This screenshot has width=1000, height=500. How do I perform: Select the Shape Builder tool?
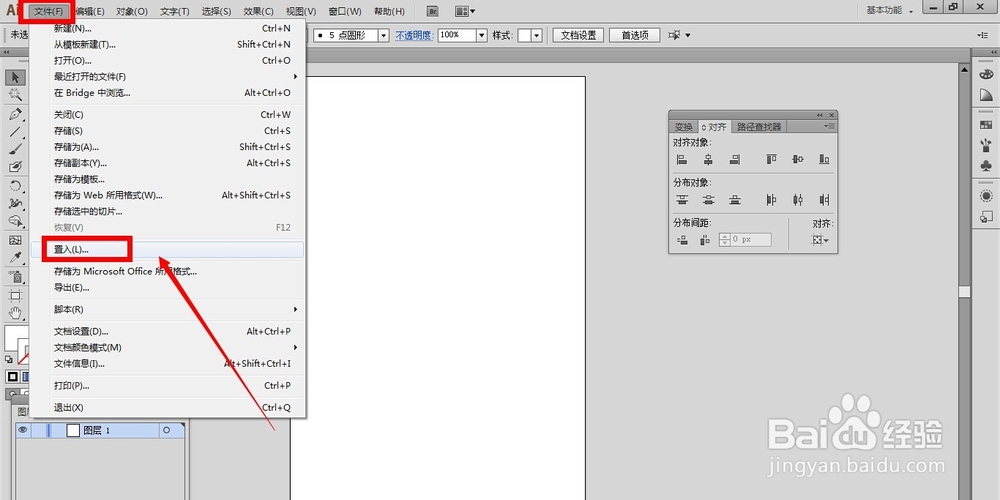15,221
